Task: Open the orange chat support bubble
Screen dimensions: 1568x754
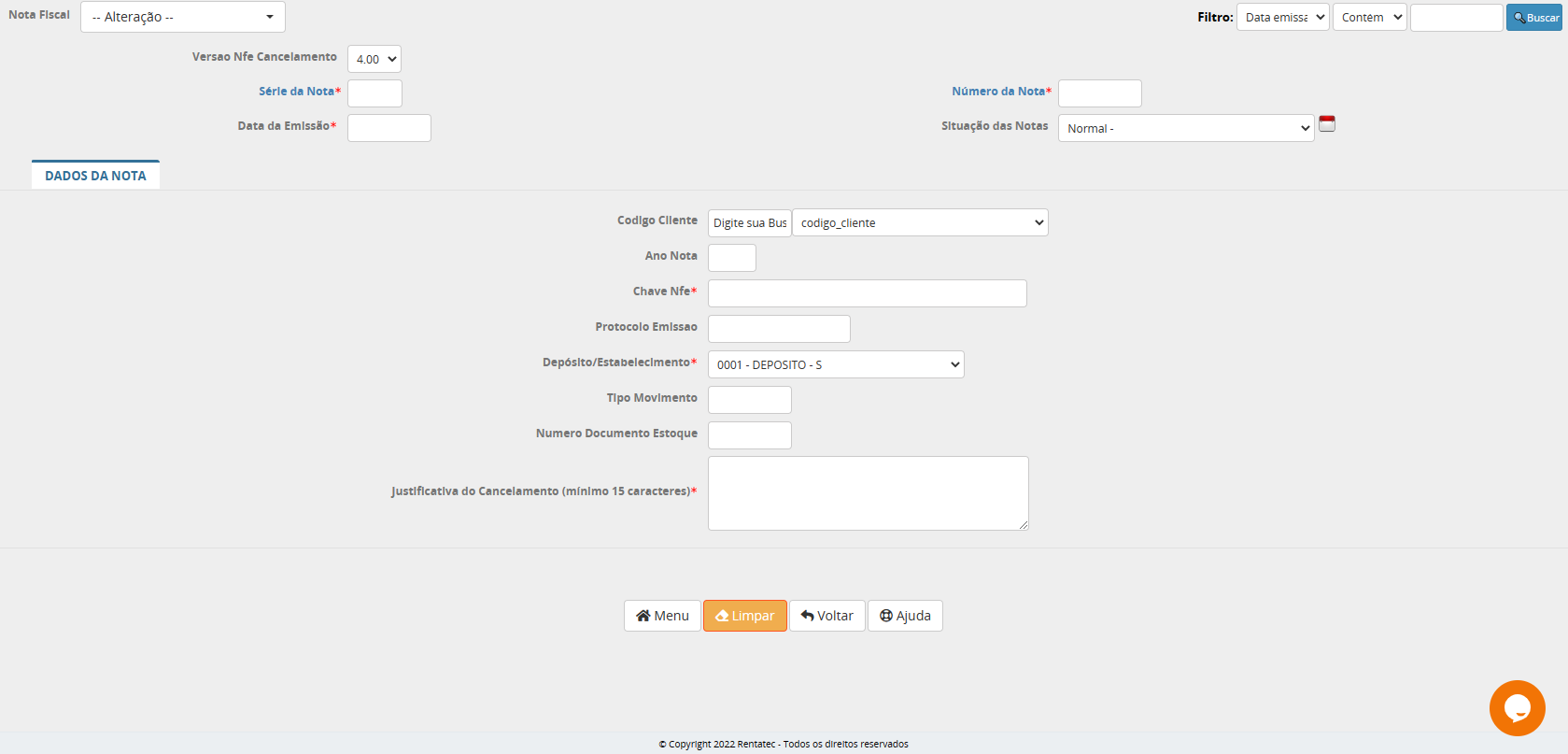Action: [x=1517, y=707]
